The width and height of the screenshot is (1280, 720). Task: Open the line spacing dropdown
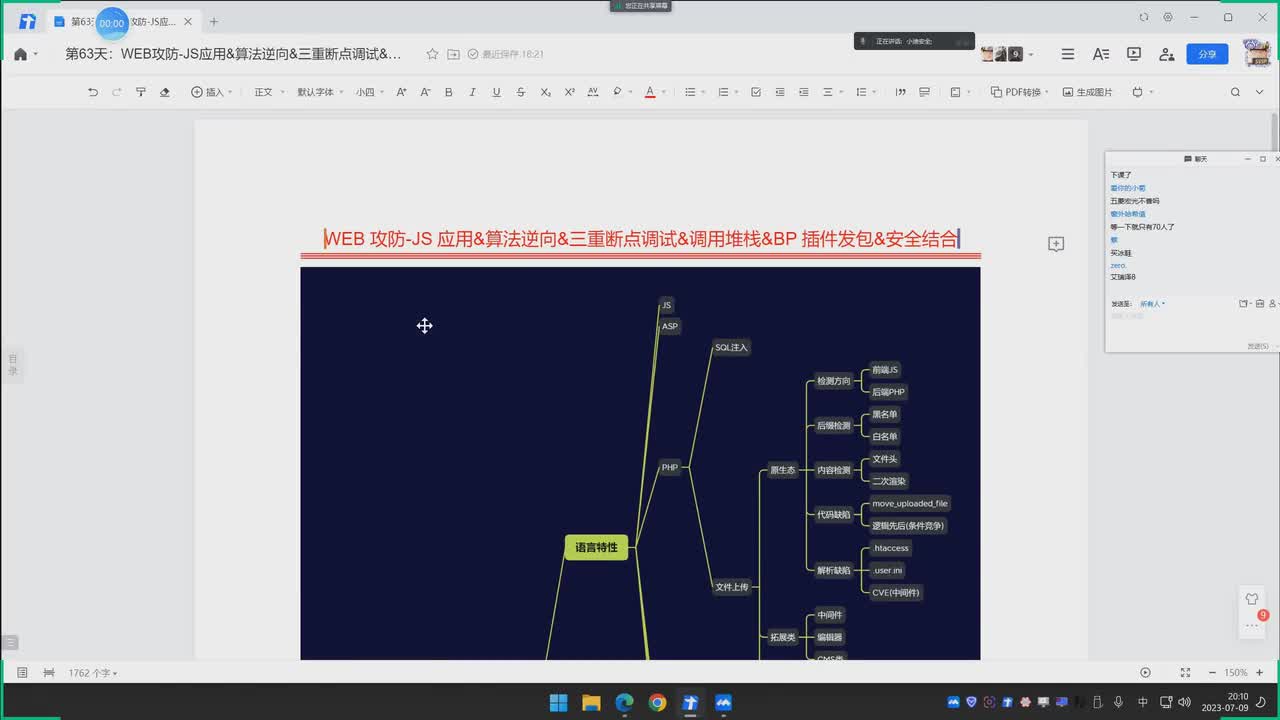coord(865,92)
